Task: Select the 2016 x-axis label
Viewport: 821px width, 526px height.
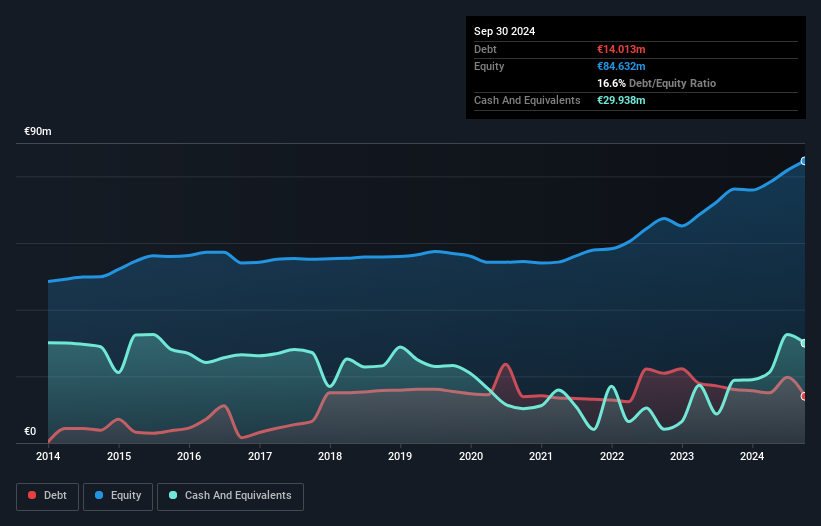Action: pyautogui.click(x=189, y=456)
